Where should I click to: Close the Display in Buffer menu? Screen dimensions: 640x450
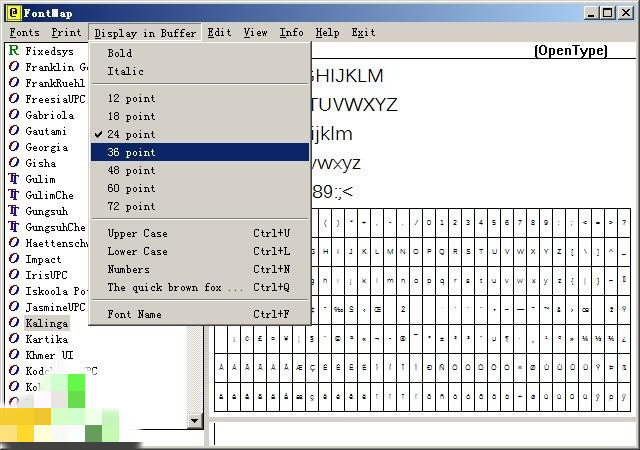(145, 33)
